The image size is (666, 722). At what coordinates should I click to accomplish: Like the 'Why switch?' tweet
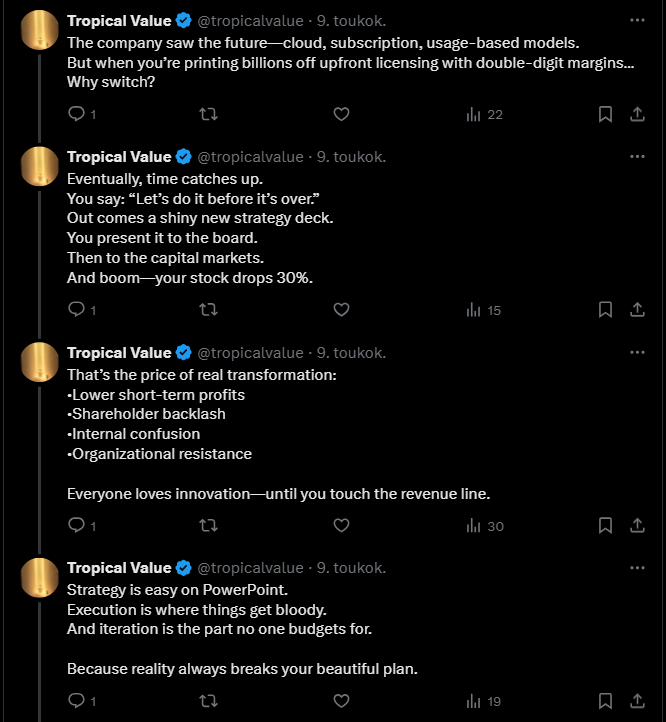pyautogui.click(x=341, y=114)
